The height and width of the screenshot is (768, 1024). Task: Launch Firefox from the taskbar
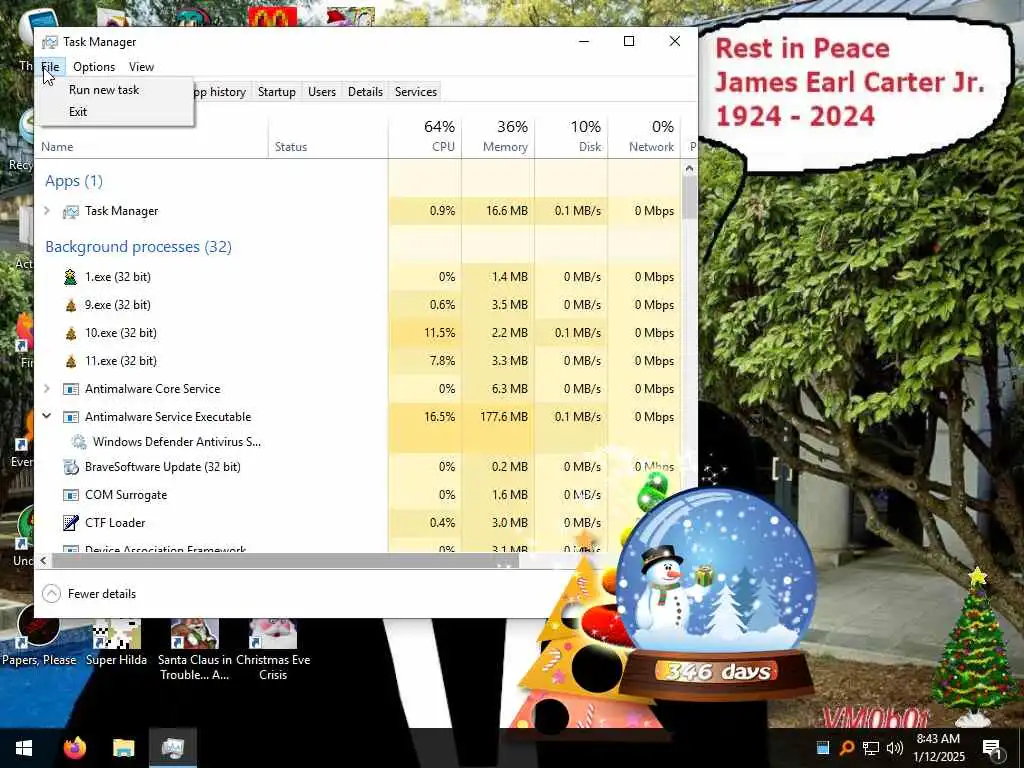(x=74, y=748)
